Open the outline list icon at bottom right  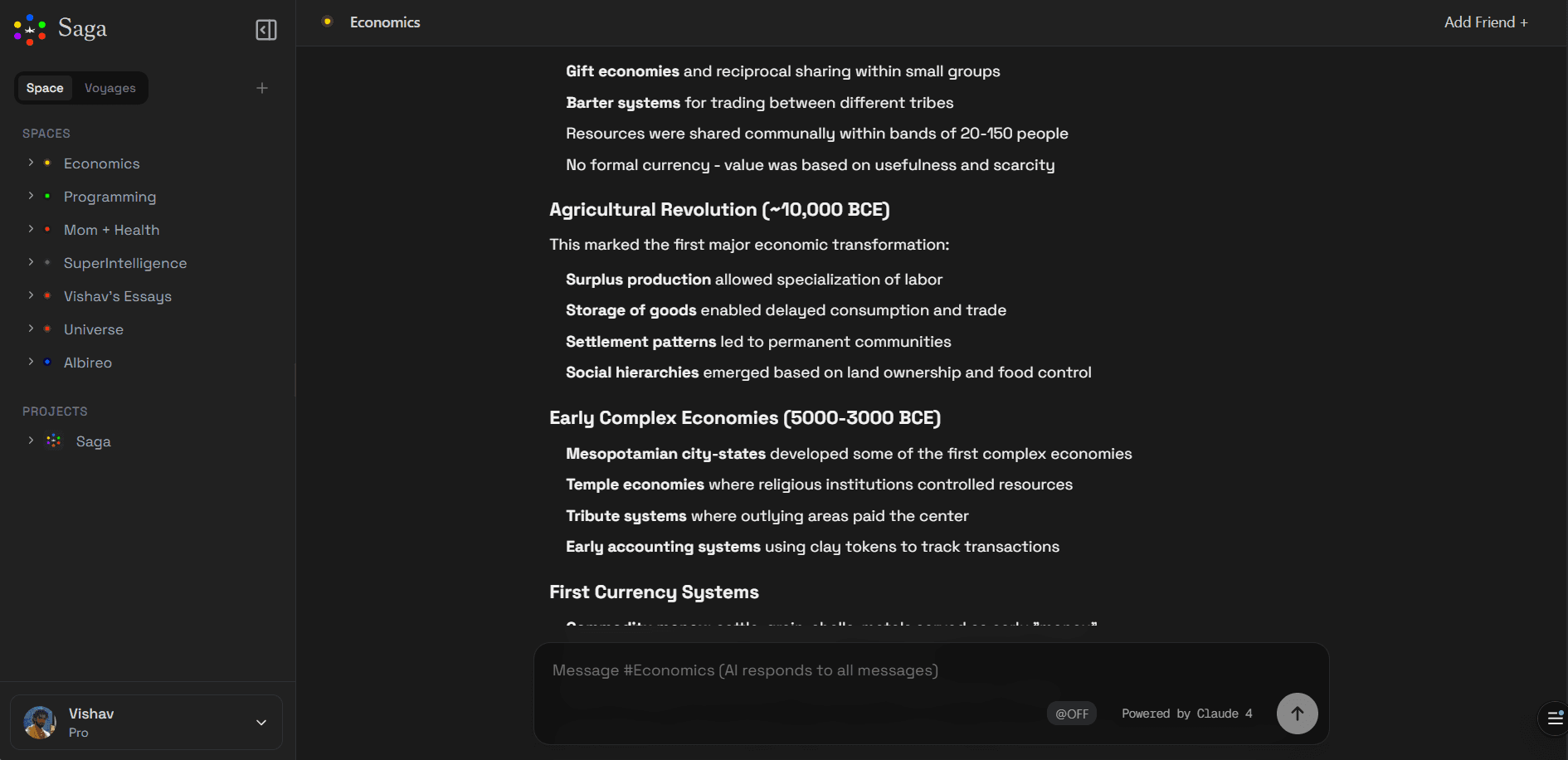1556,719
